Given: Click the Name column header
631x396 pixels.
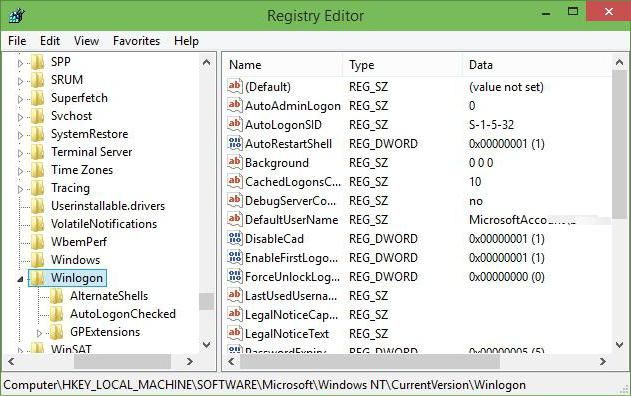Looking at the screenshot, I should (x=283, y=65).
